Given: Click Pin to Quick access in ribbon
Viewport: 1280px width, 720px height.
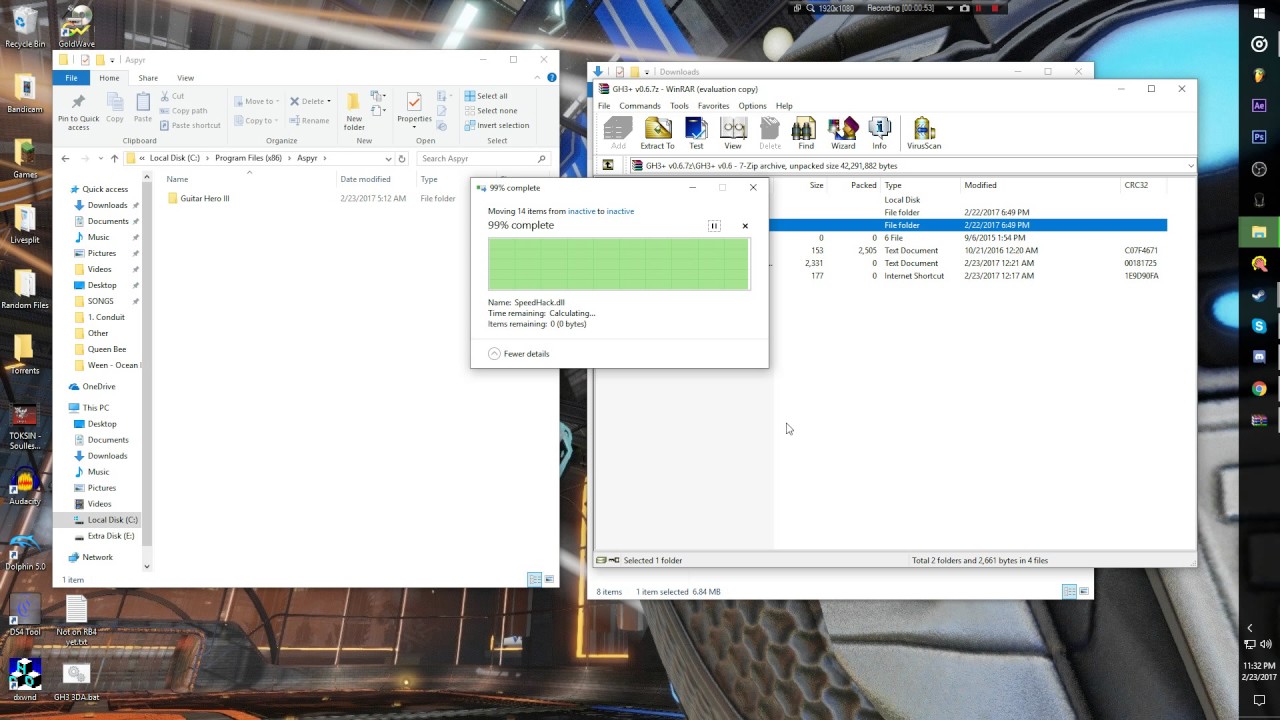Looking at the screenshot, I should pos(78,111).
